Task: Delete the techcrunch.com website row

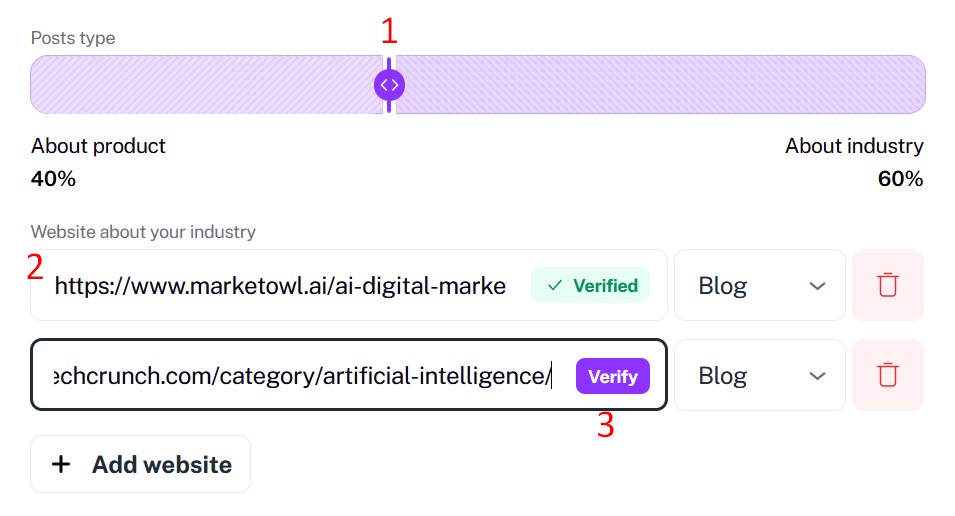Action: [x=887, y=375]
